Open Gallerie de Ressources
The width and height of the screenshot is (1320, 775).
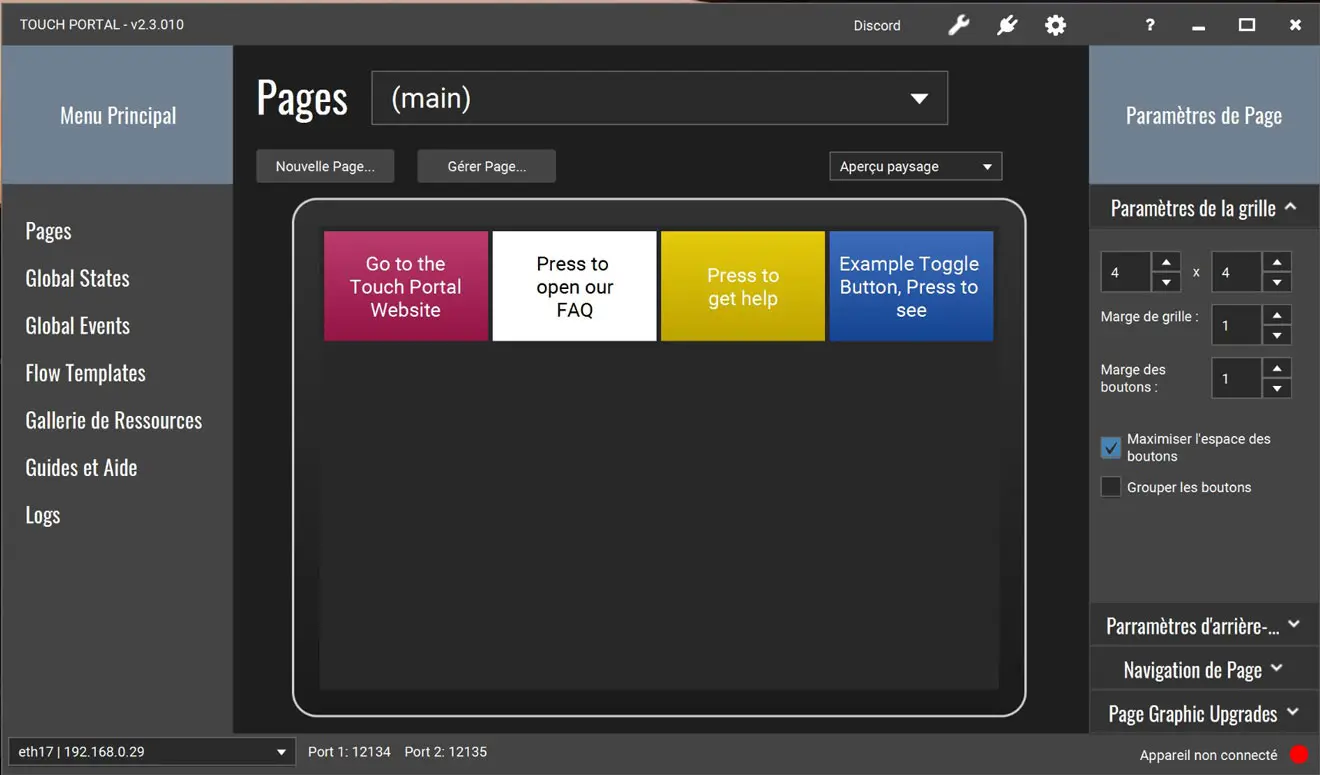point(113,420)
